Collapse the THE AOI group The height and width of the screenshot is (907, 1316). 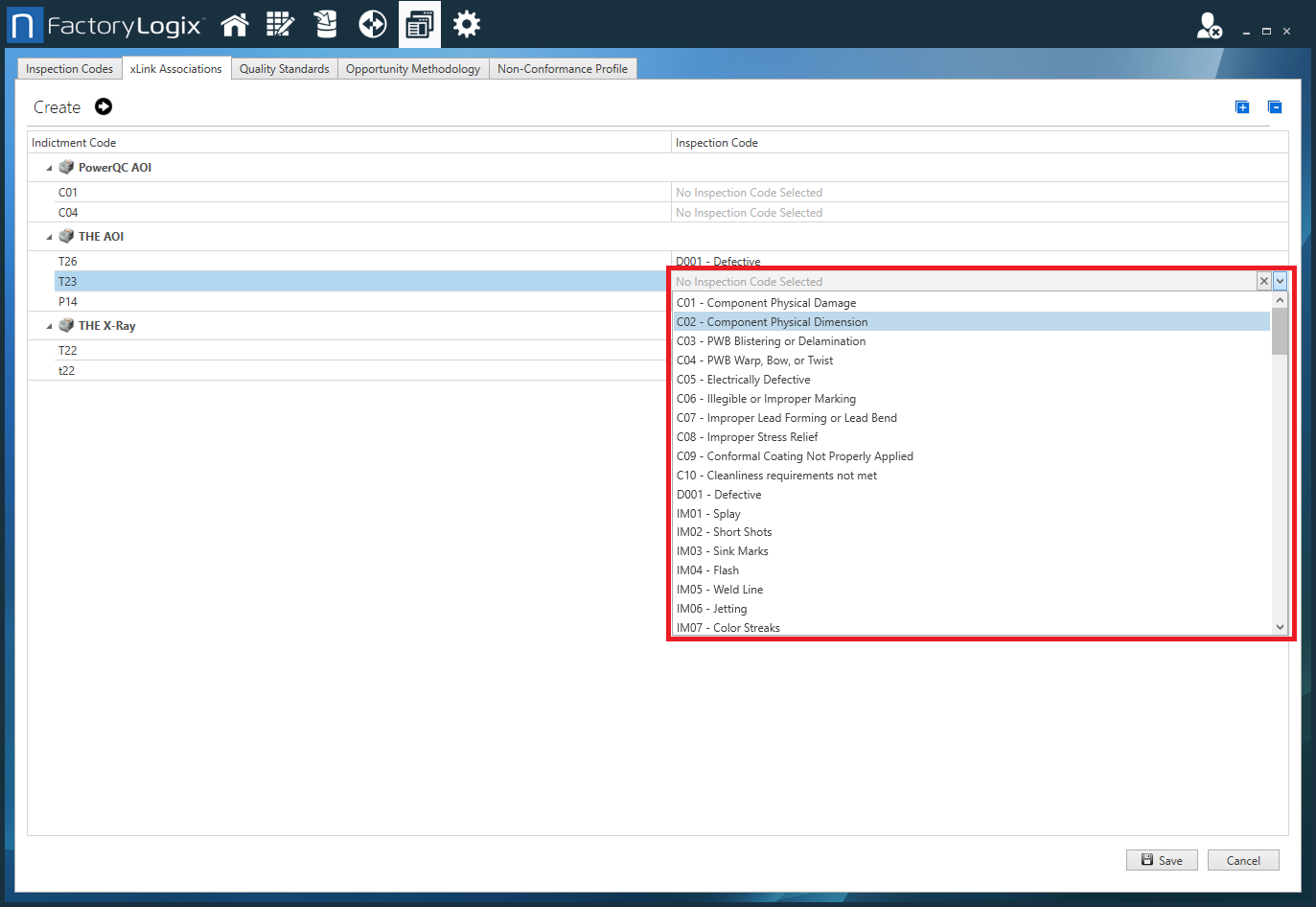pyautogui.click(x=47, y=236)
